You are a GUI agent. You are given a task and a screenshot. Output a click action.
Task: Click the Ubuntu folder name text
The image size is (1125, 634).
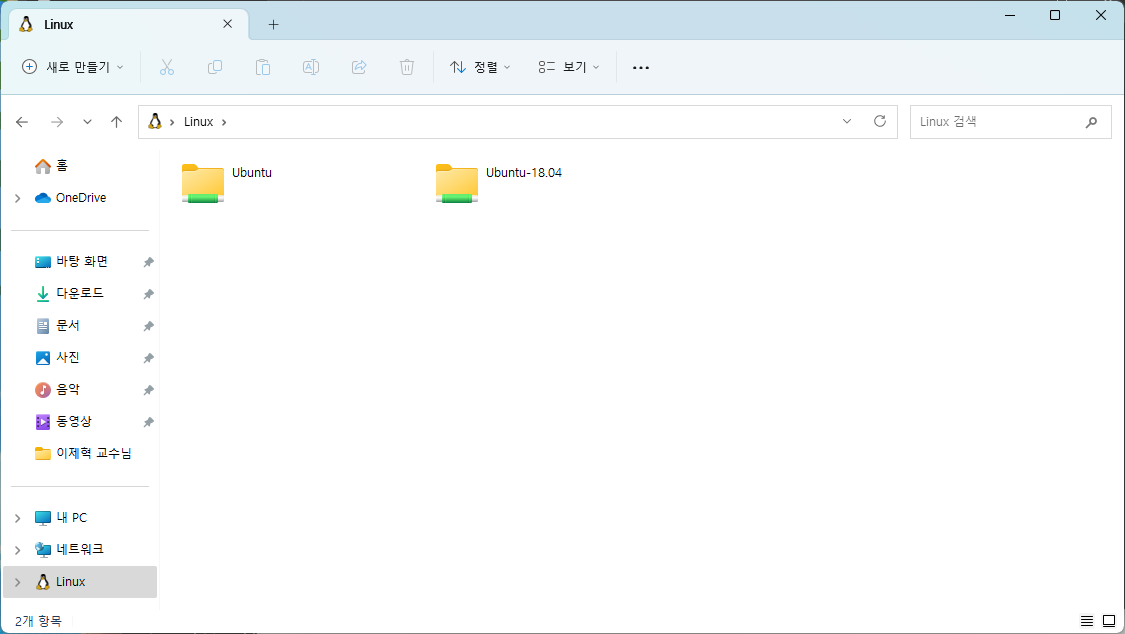pyautogui.click(x=252, y=173)
